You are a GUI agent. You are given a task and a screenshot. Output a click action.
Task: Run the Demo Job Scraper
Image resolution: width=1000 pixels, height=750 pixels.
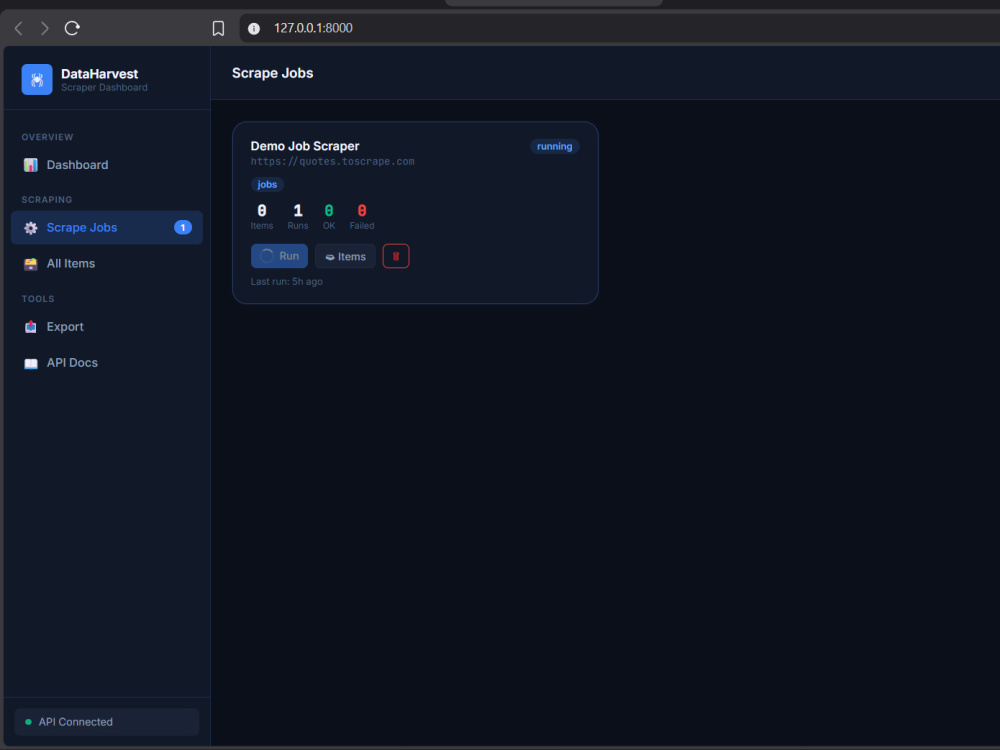pos(279,256)
